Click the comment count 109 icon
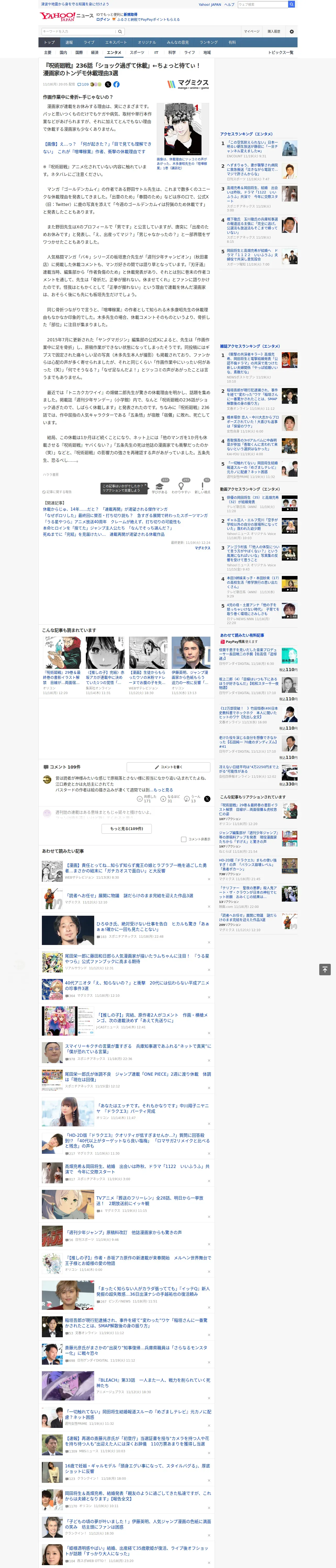The image size is (336, 1568). click(x=83, y=85)
